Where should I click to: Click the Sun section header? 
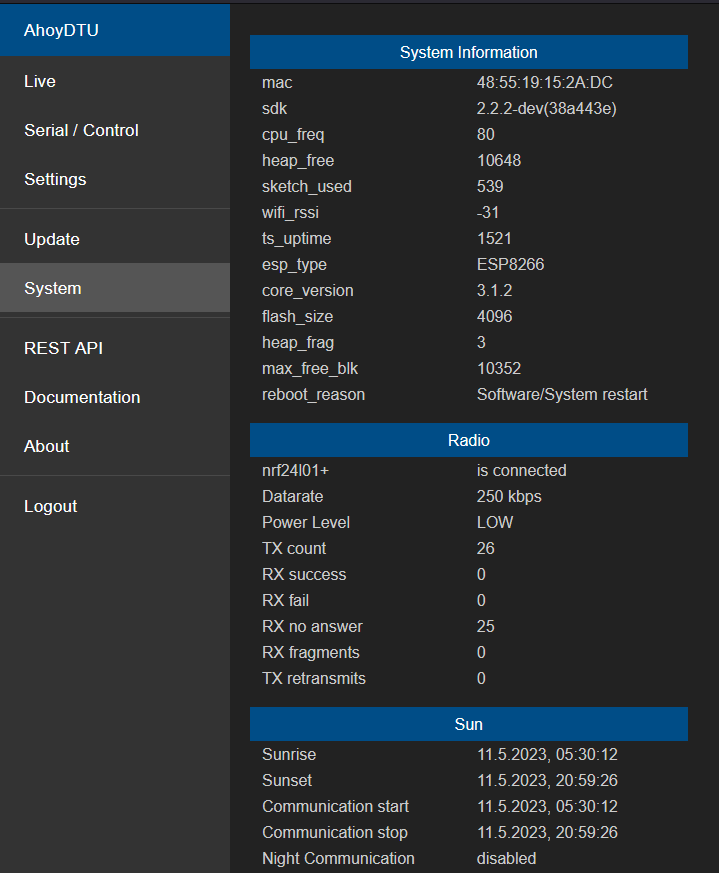click(468, 724)
